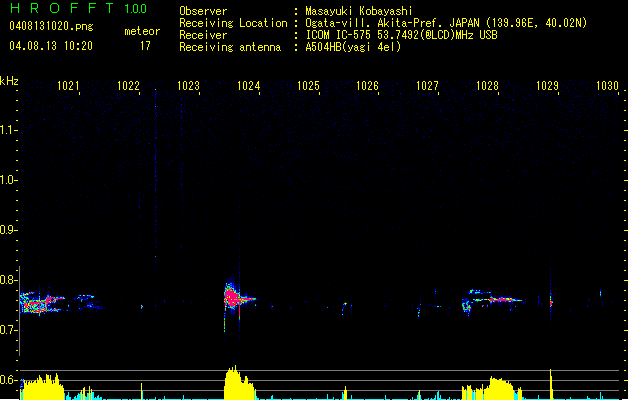This screenshot has height=400, width=629.
Task: Click the observer name Masayuki Kobayashi
Action: (x=359, y=11)
